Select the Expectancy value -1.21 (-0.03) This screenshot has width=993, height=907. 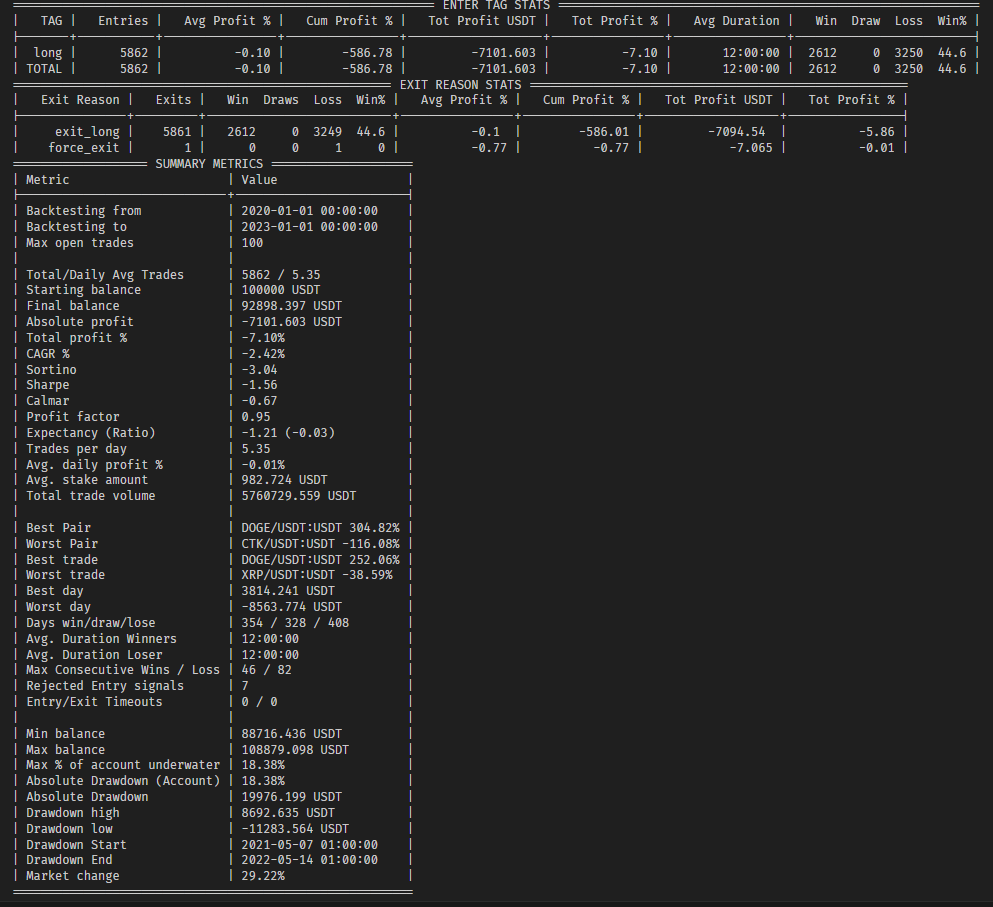coord(288,433)
